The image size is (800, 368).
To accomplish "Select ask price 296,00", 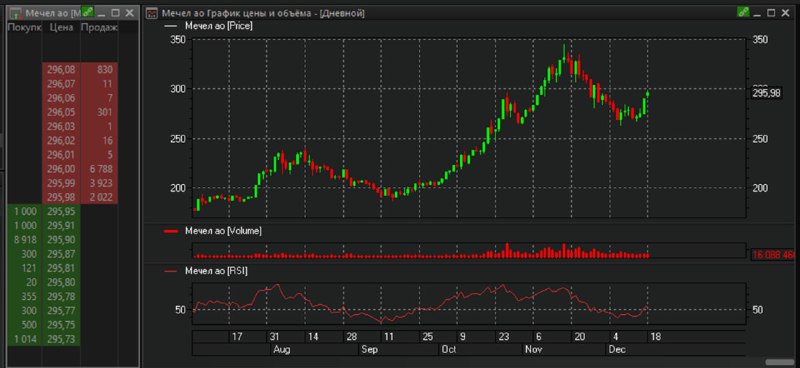I will [61, 169].
